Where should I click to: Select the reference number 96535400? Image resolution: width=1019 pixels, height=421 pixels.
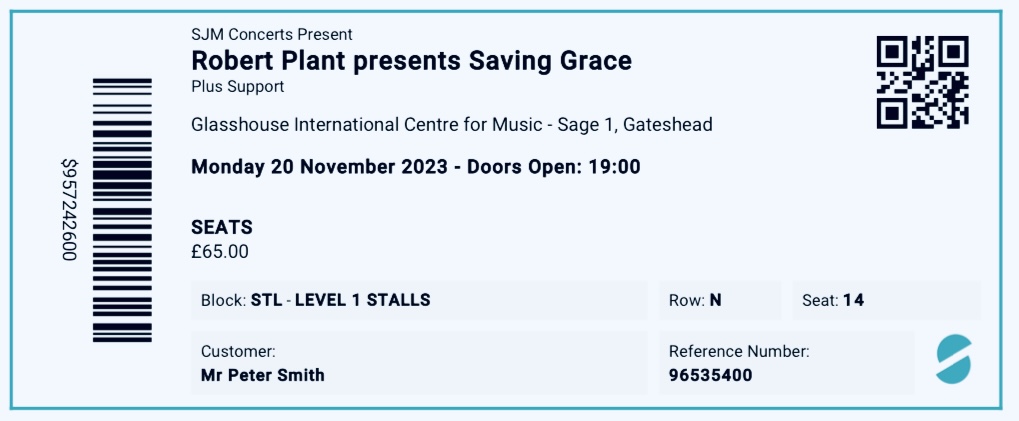pyautogui.click(x=710, y=376)
